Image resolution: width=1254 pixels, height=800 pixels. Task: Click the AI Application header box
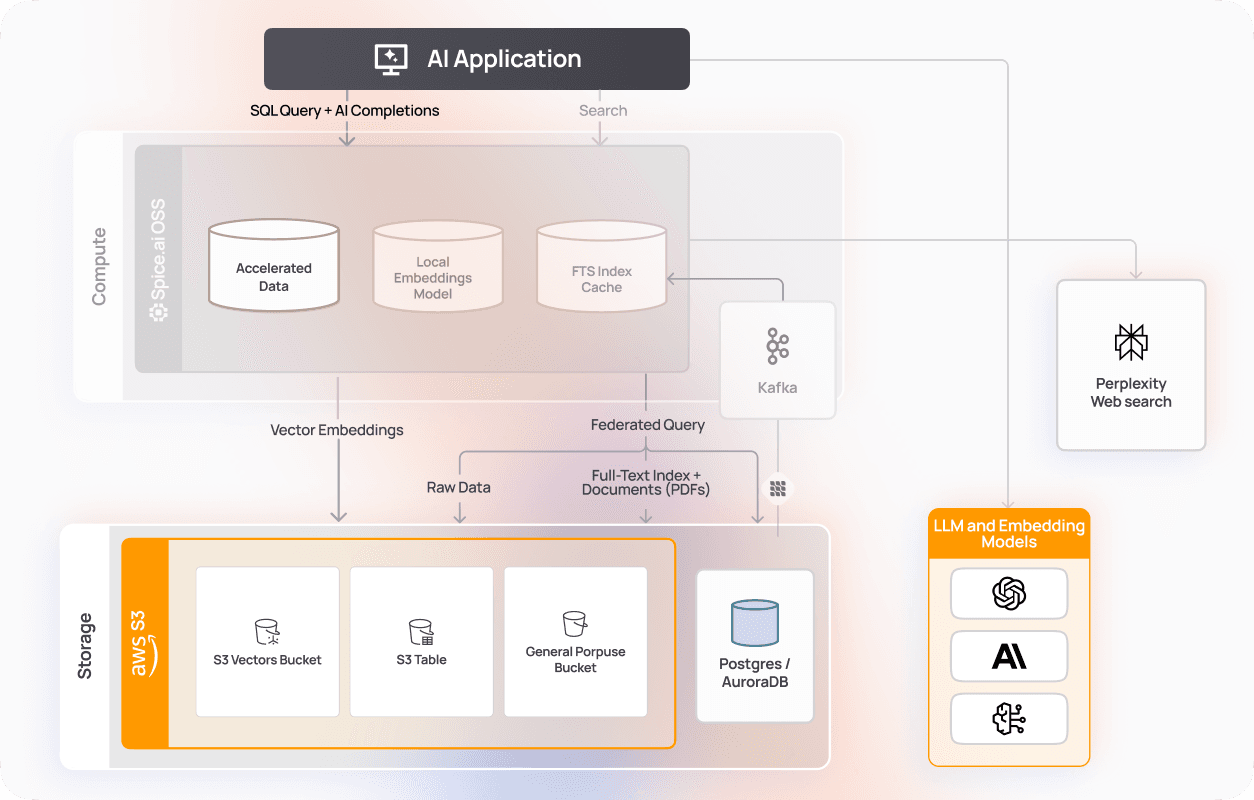click(477, 59)
